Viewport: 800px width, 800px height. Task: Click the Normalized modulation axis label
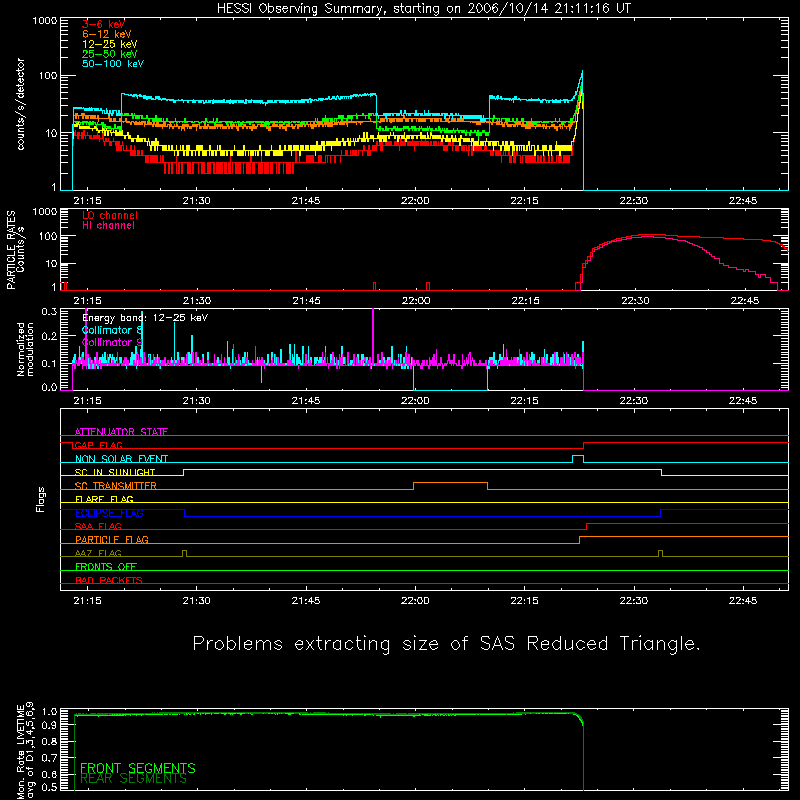25,349
